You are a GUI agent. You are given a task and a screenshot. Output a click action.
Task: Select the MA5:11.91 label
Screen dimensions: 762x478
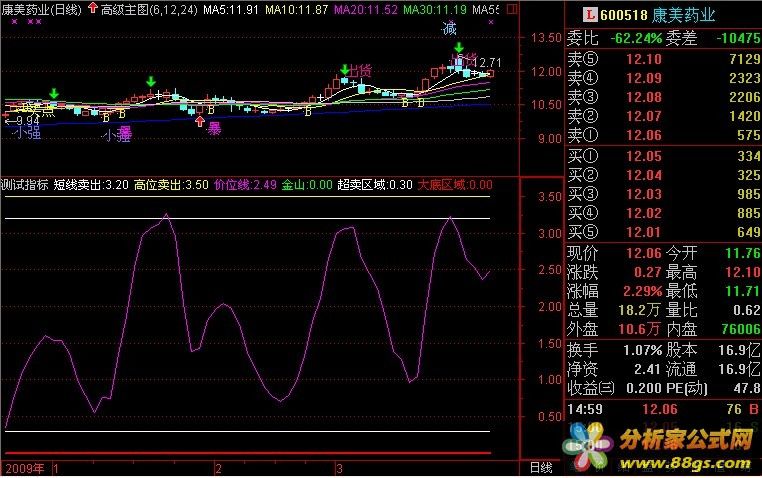pos(231,9)
